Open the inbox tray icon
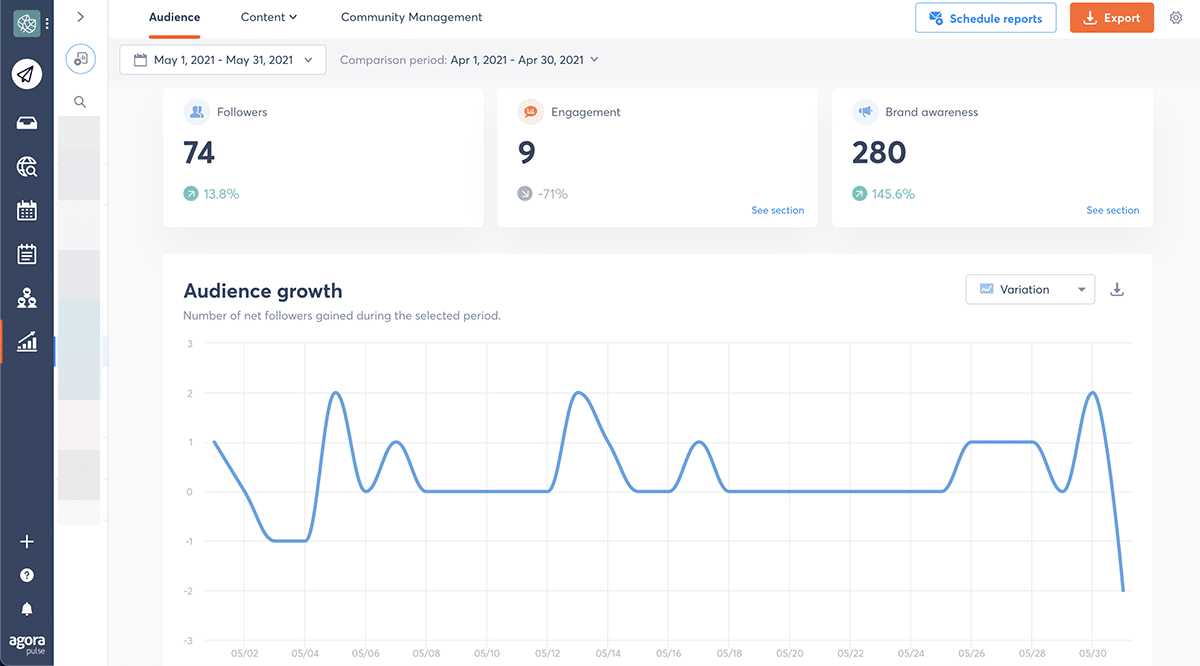Screen dimensions: 1200x666 (x=27, y=122)
